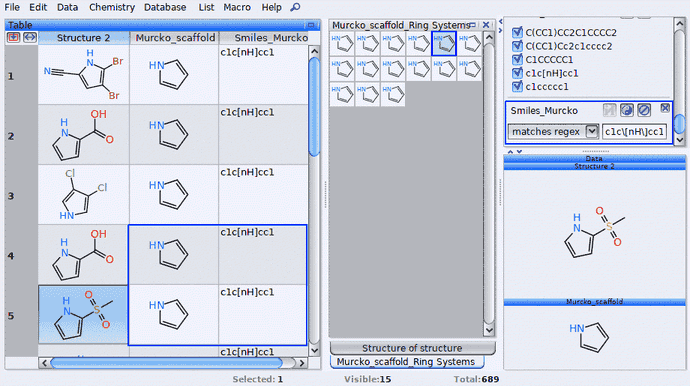Uncheck the c1c[nH]cc1 filter checkbox
The height and width of the screenshot is (386, 690).
[x=518, y=73]
